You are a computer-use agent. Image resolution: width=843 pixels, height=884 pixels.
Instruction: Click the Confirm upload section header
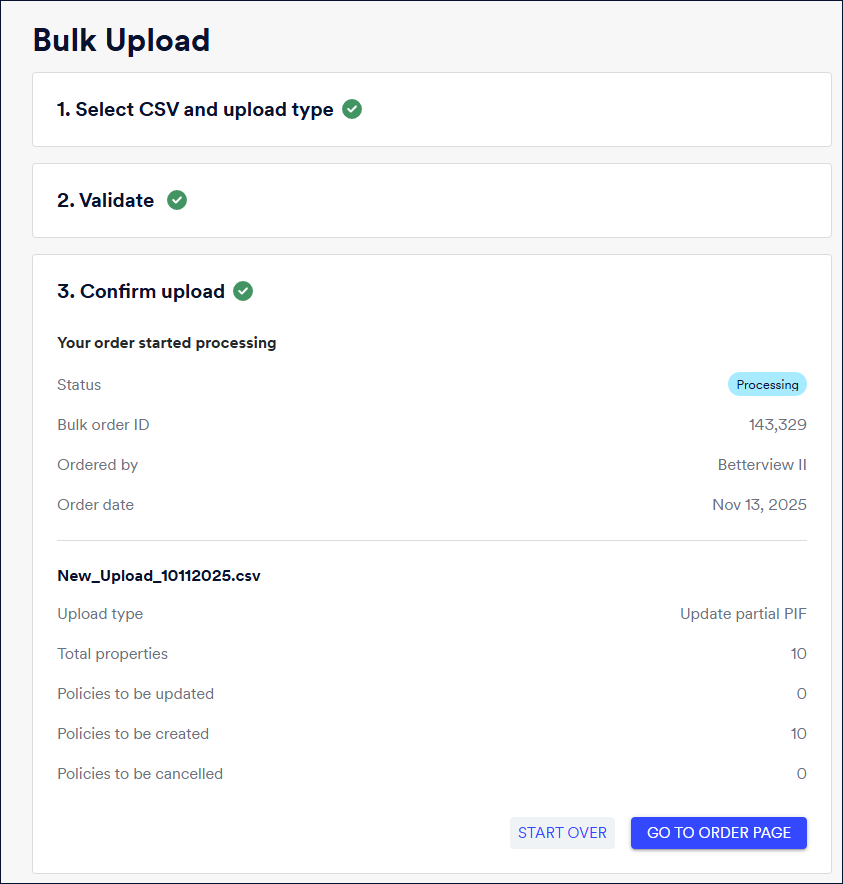[x=141, y=292]
